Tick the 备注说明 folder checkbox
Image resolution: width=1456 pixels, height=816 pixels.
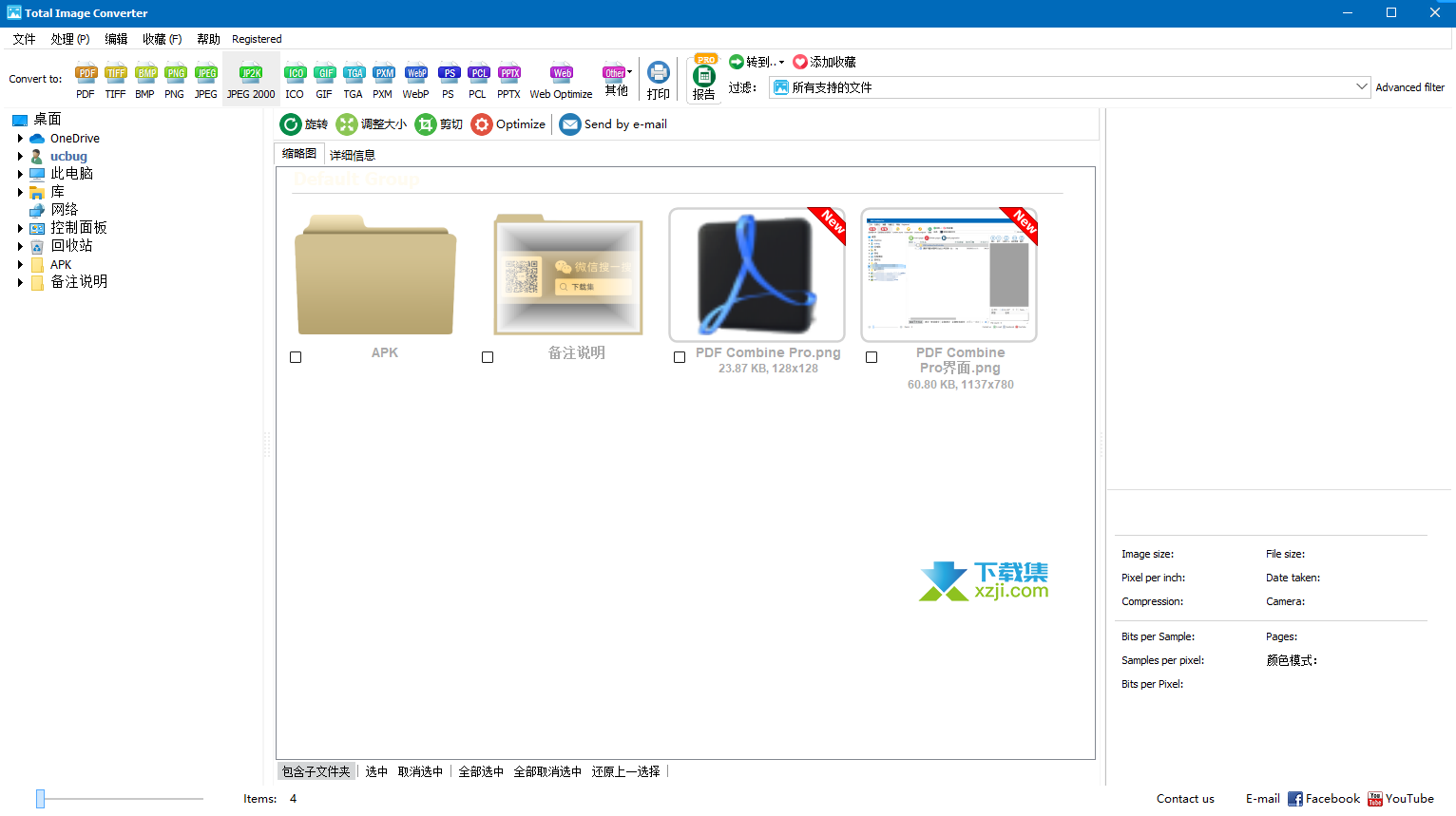click(488, 357)
